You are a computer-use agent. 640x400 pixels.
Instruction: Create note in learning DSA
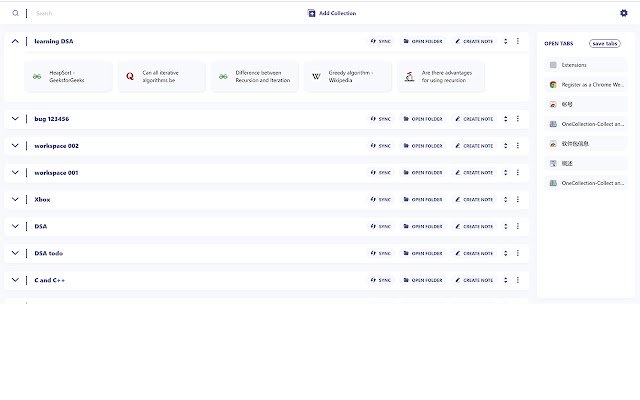coord(474,41)
